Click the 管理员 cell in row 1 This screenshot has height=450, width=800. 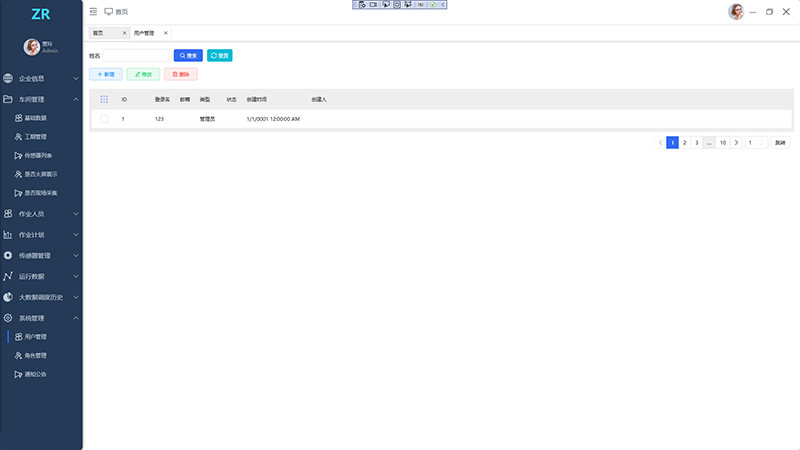pos(207,119)
